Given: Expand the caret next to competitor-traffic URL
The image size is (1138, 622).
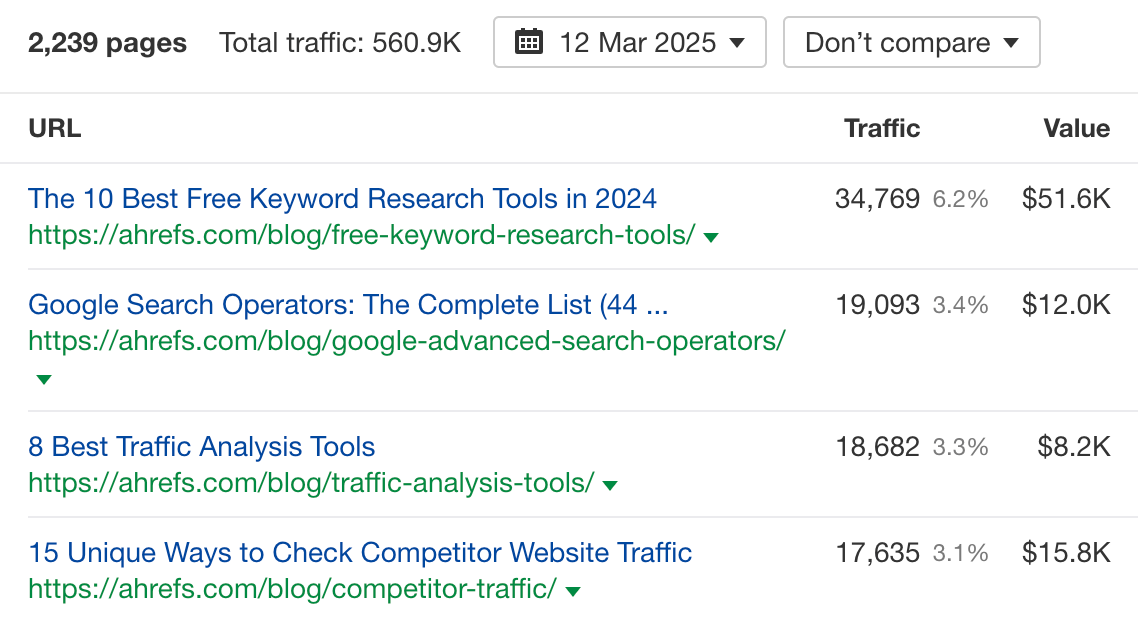Looking at the screenshot, I should [572, 590].
